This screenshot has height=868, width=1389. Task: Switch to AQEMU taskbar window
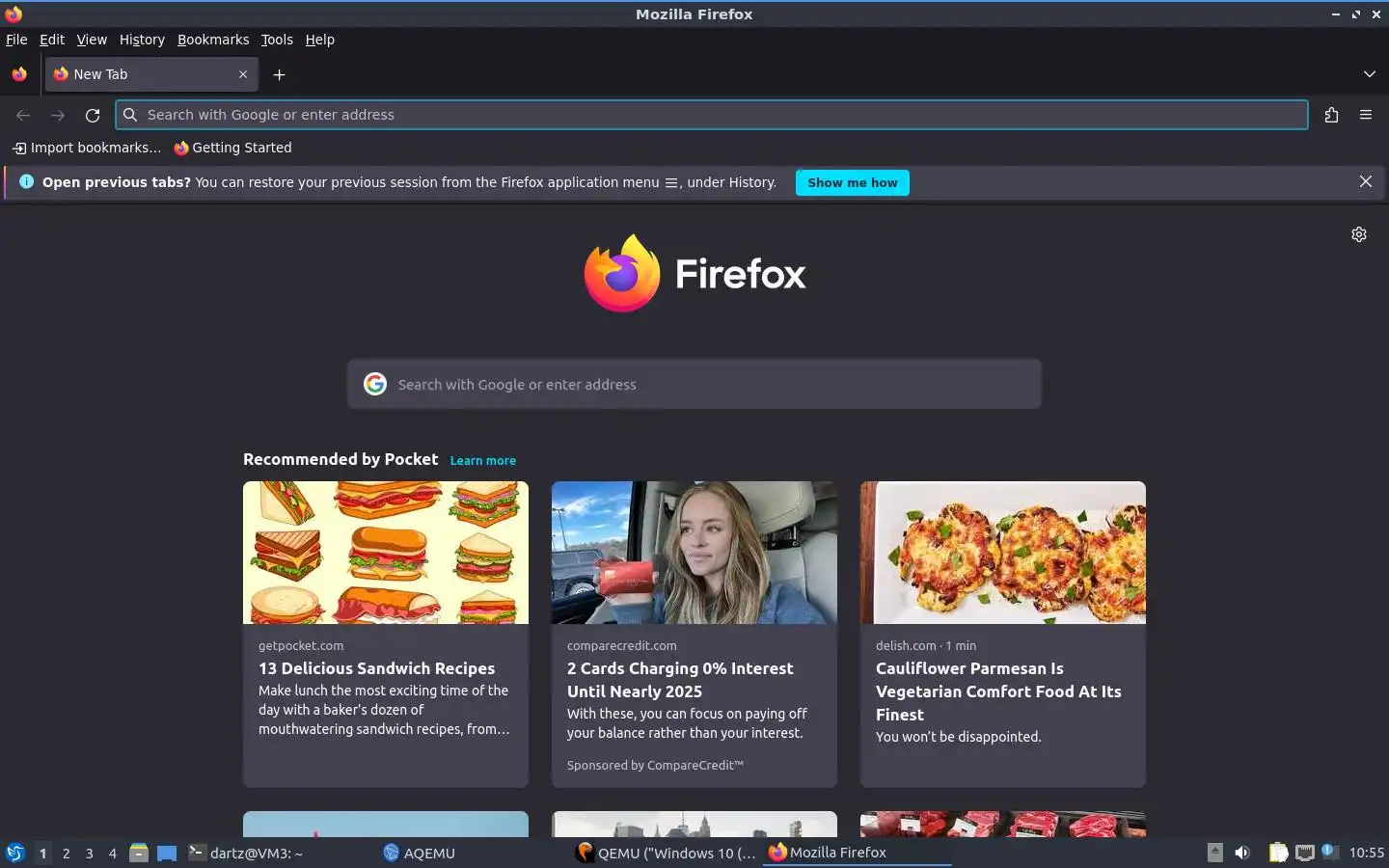click(473, 853)
